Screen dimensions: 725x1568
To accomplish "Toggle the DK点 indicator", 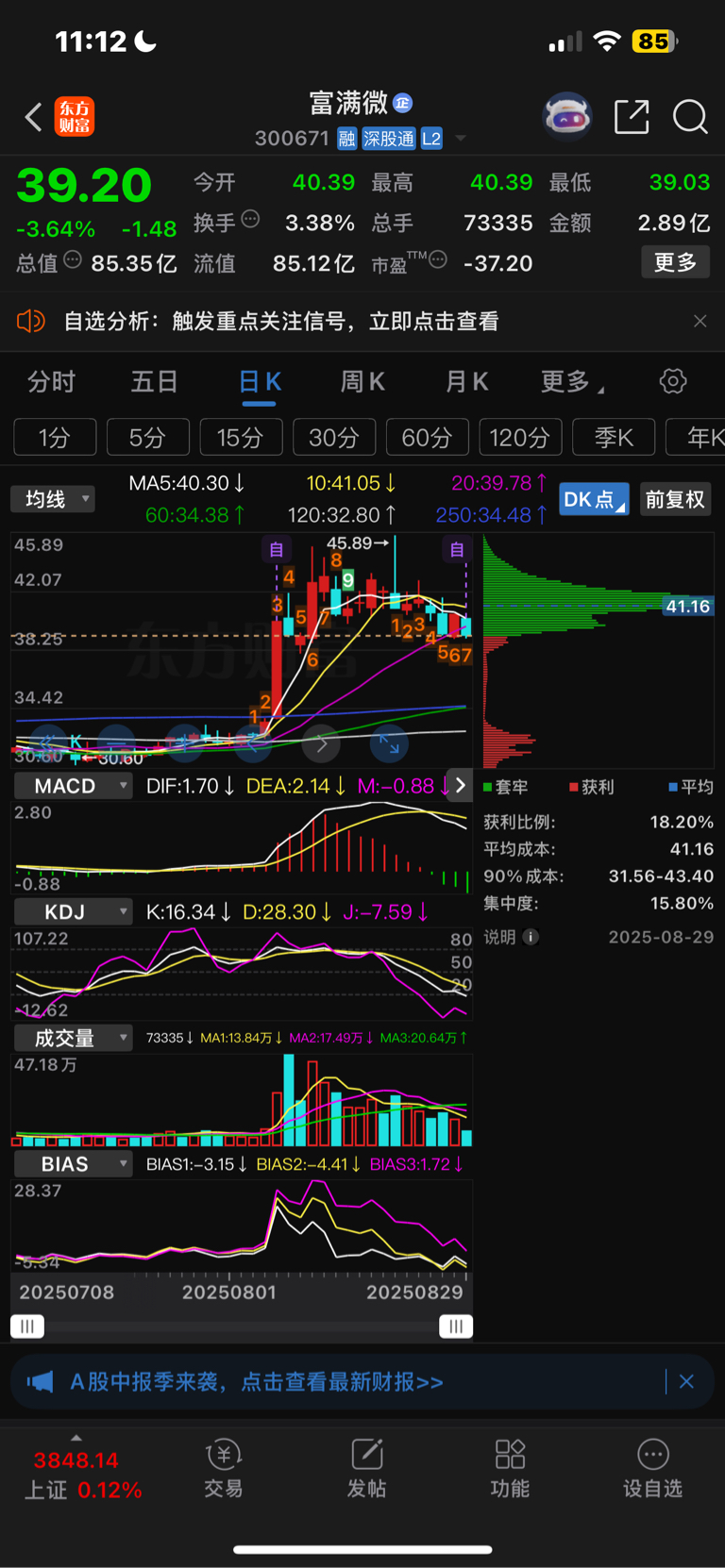I will pyautogui.click(x=594, y=499).
